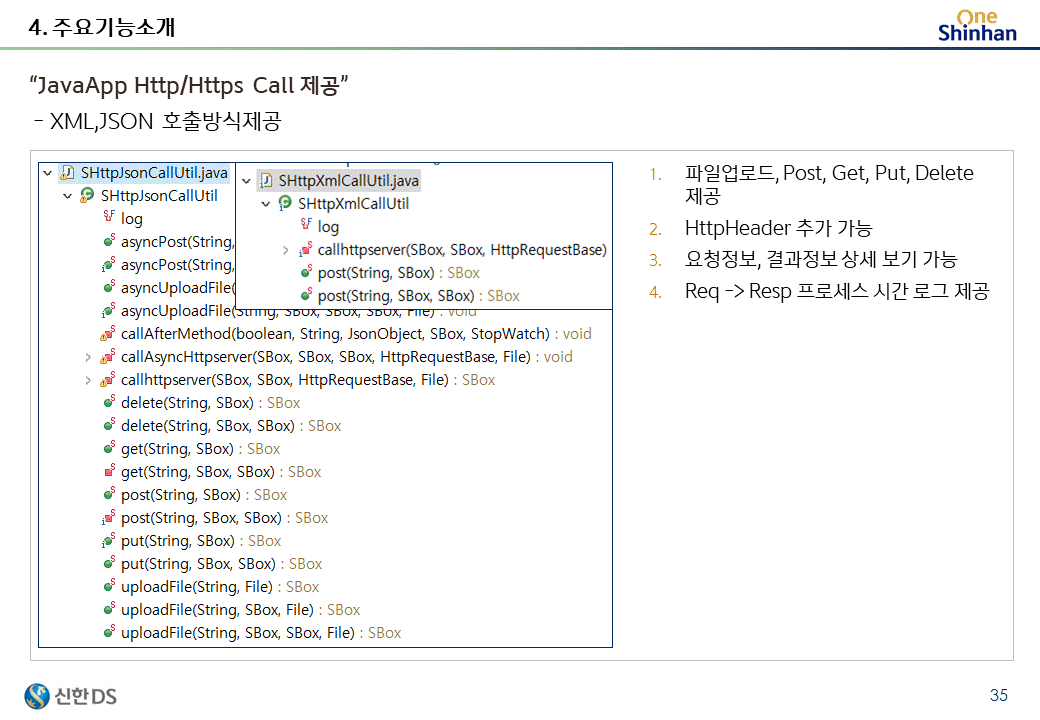
Task: Click icon of callhttpserver with File parameter
Action: pyautogui.click(x=108, y=379)
